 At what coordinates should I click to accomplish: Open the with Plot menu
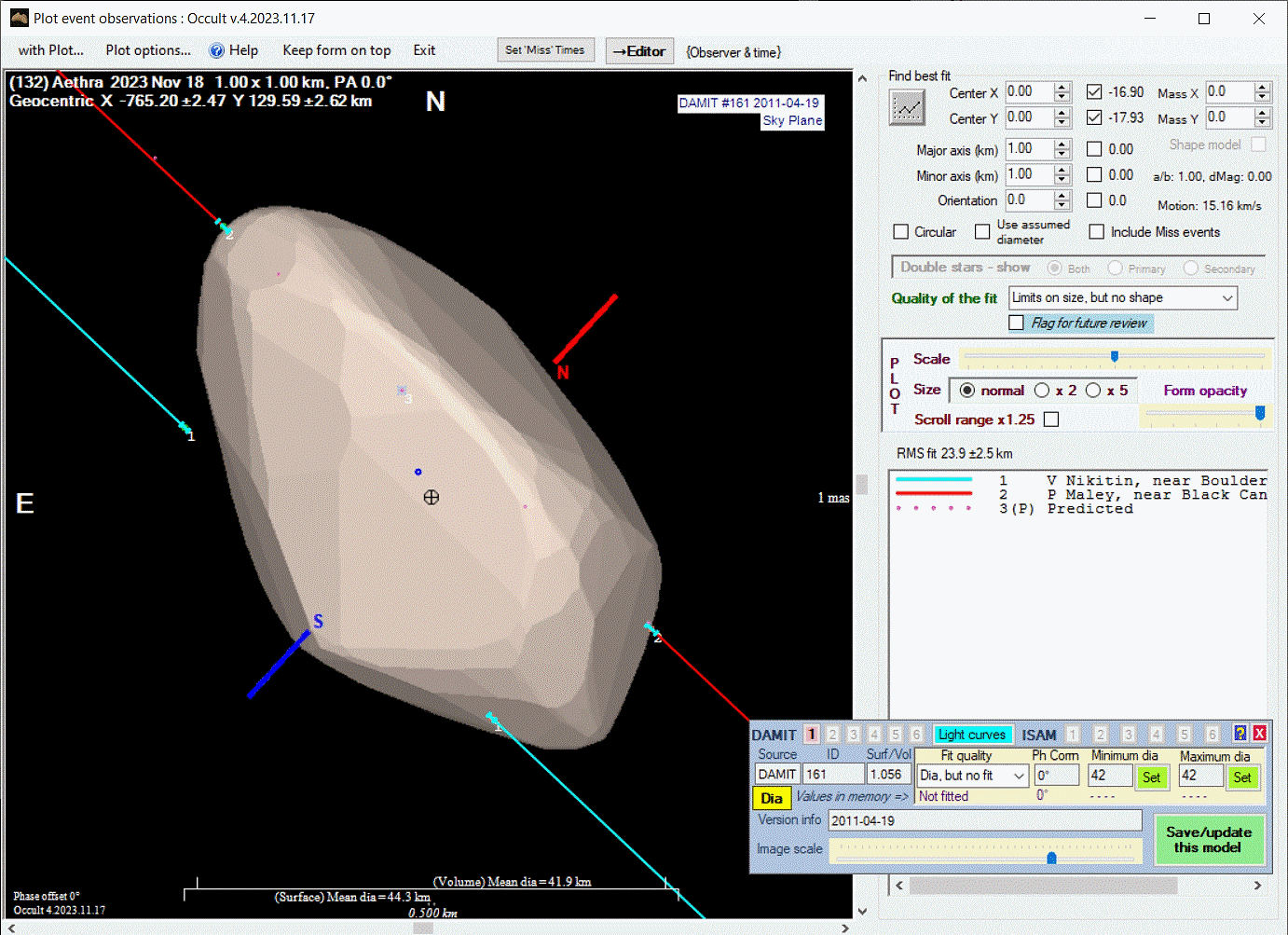pyautogui.click(x=50, y=50)
